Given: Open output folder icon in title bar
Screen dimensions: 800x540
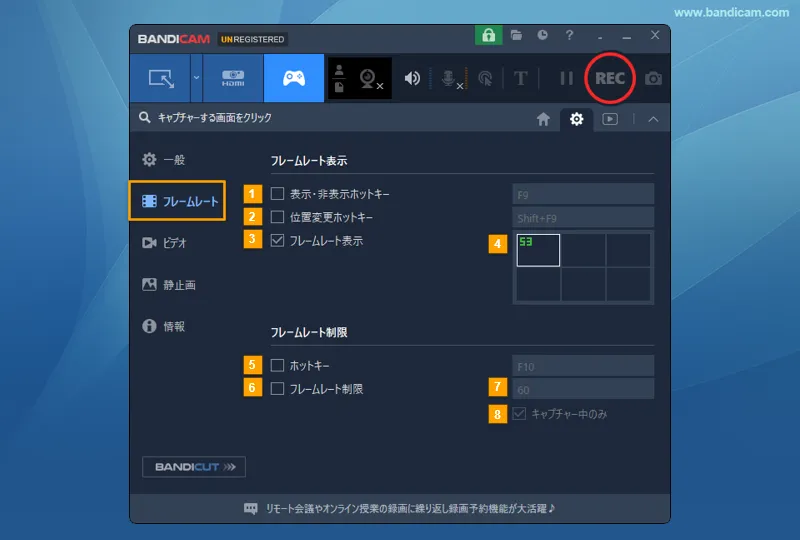Looking at the screenshot, I should [x=516, y=35].
